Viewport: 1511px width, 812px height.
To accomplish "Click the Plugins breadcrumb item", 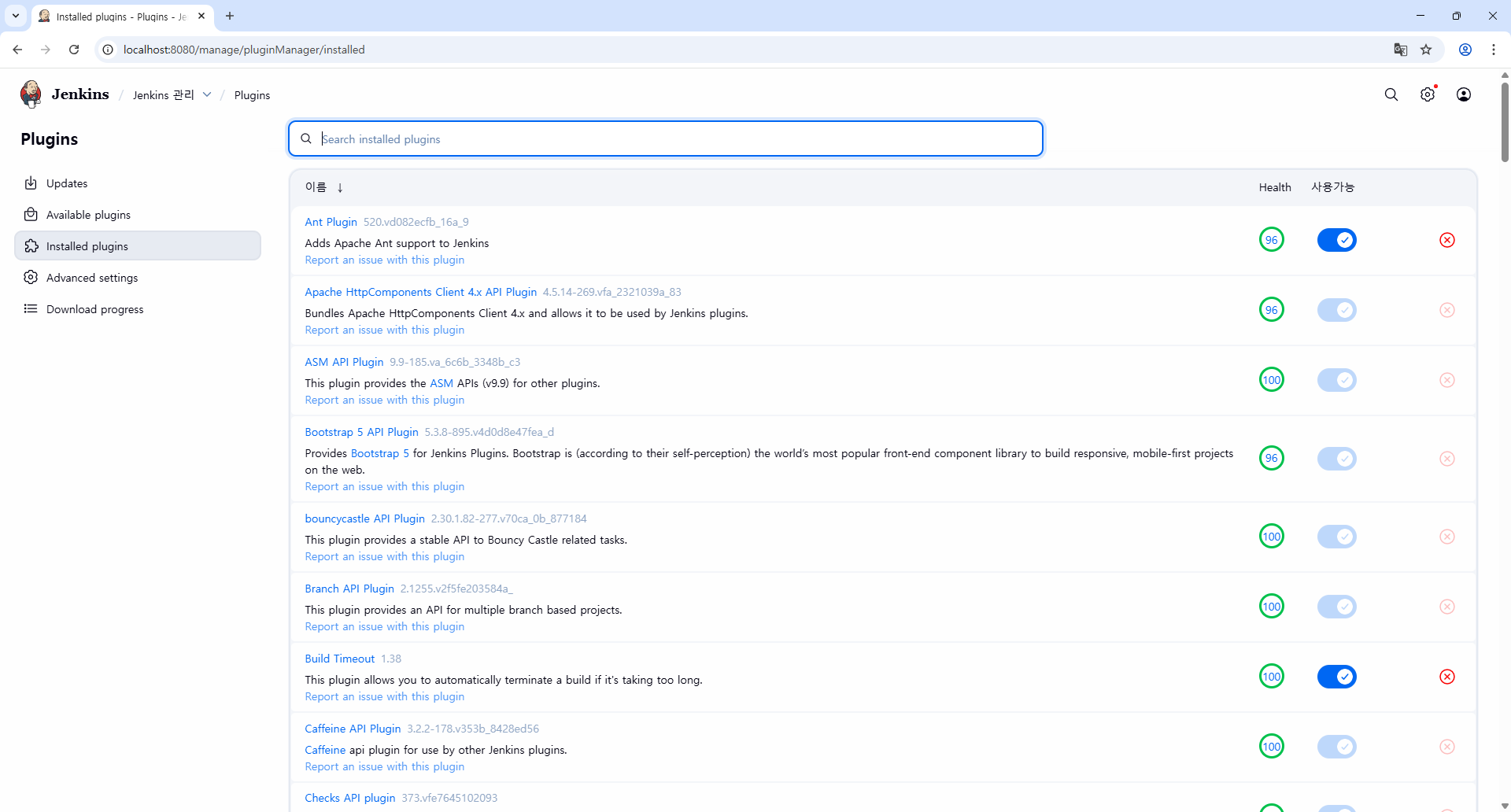I will tap(252, 95).
